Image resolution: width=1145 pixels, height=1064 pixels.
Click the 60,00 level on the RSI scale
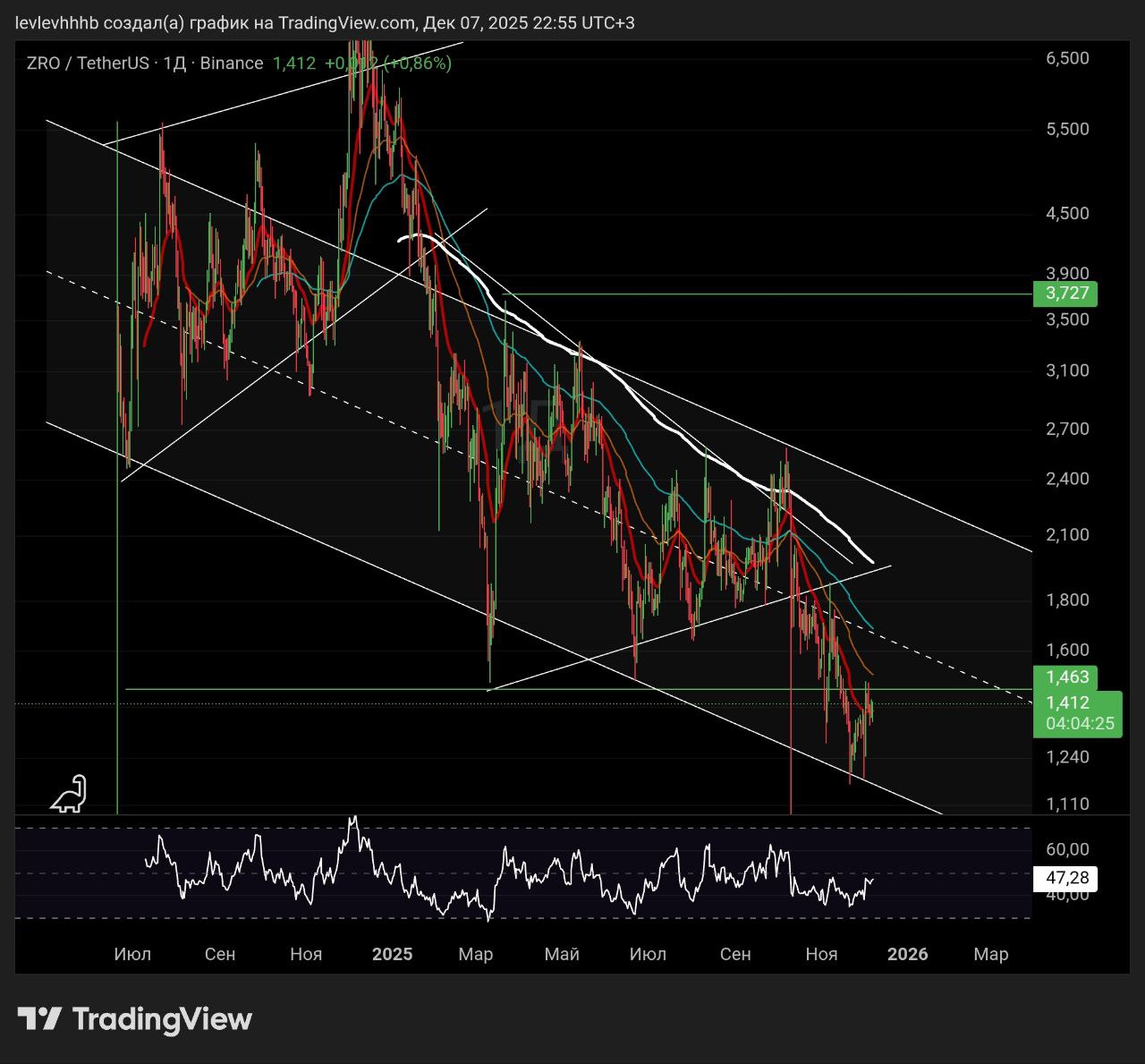[x=1067, y=849]
